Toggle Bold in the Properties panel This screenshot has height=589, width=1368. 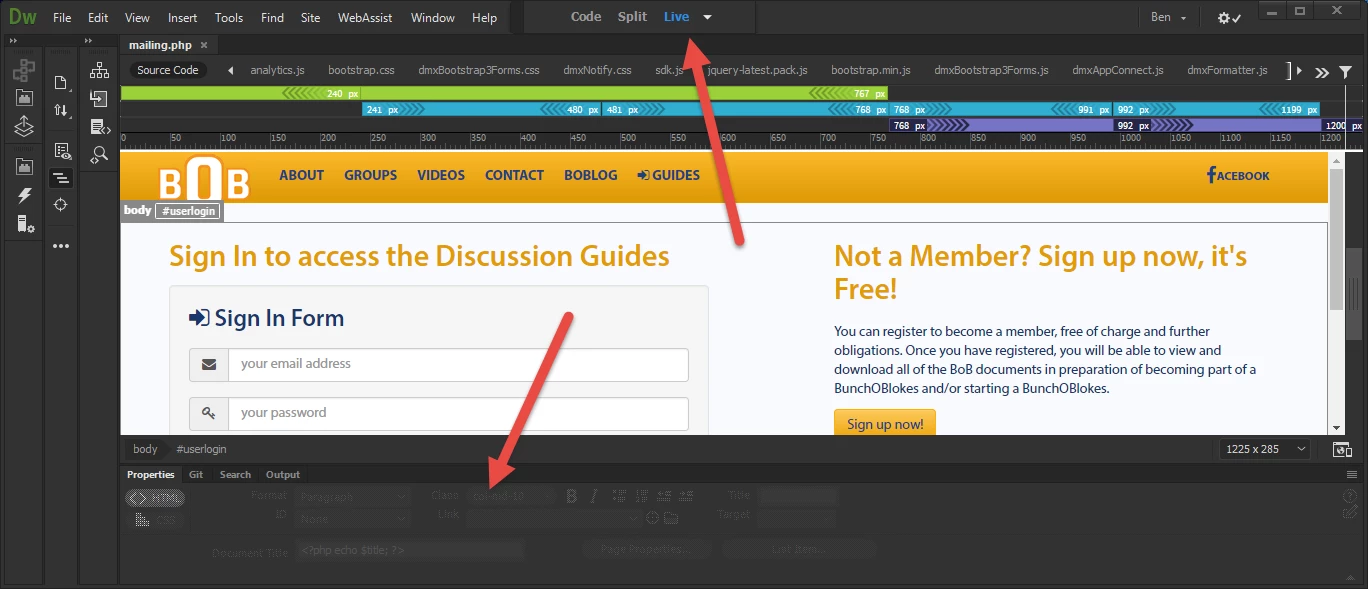coord(572,496)
